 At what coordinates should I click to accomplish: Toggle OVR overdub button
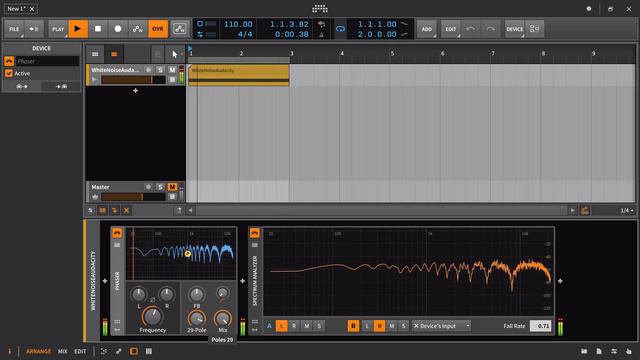coord(158,29)
